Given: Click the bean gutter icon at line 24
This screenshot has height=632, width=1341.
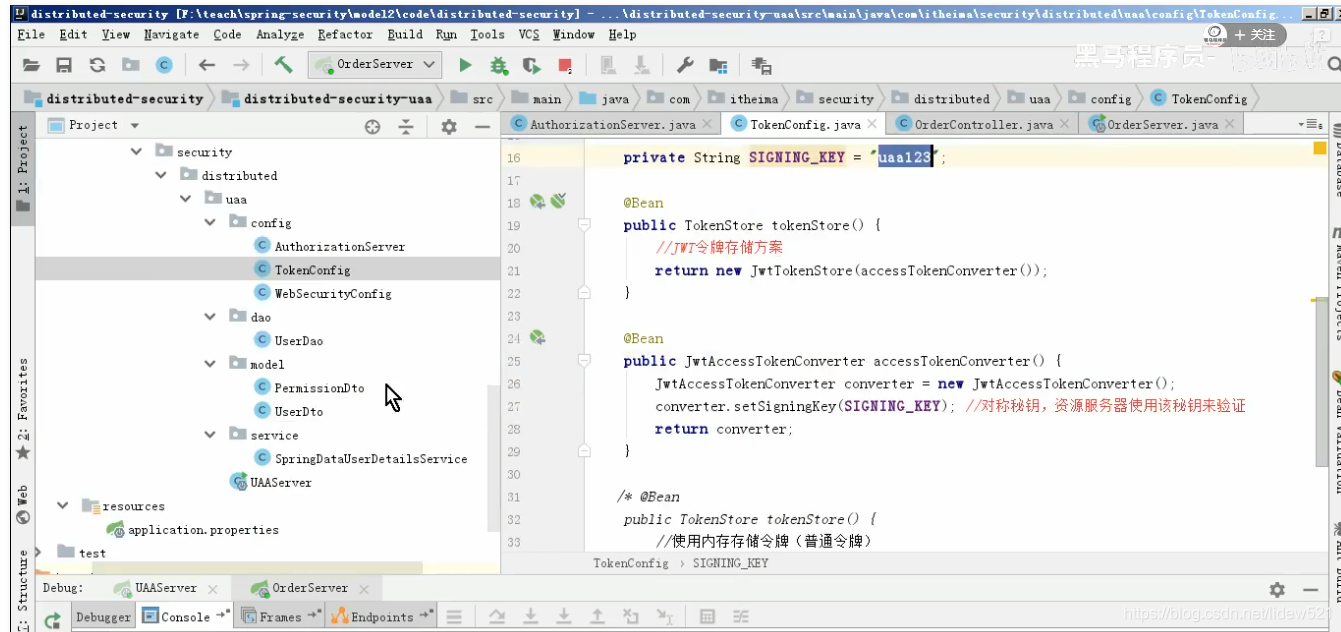Looking at the screenshot, I should pyautogui.click(x=537, y=338).
